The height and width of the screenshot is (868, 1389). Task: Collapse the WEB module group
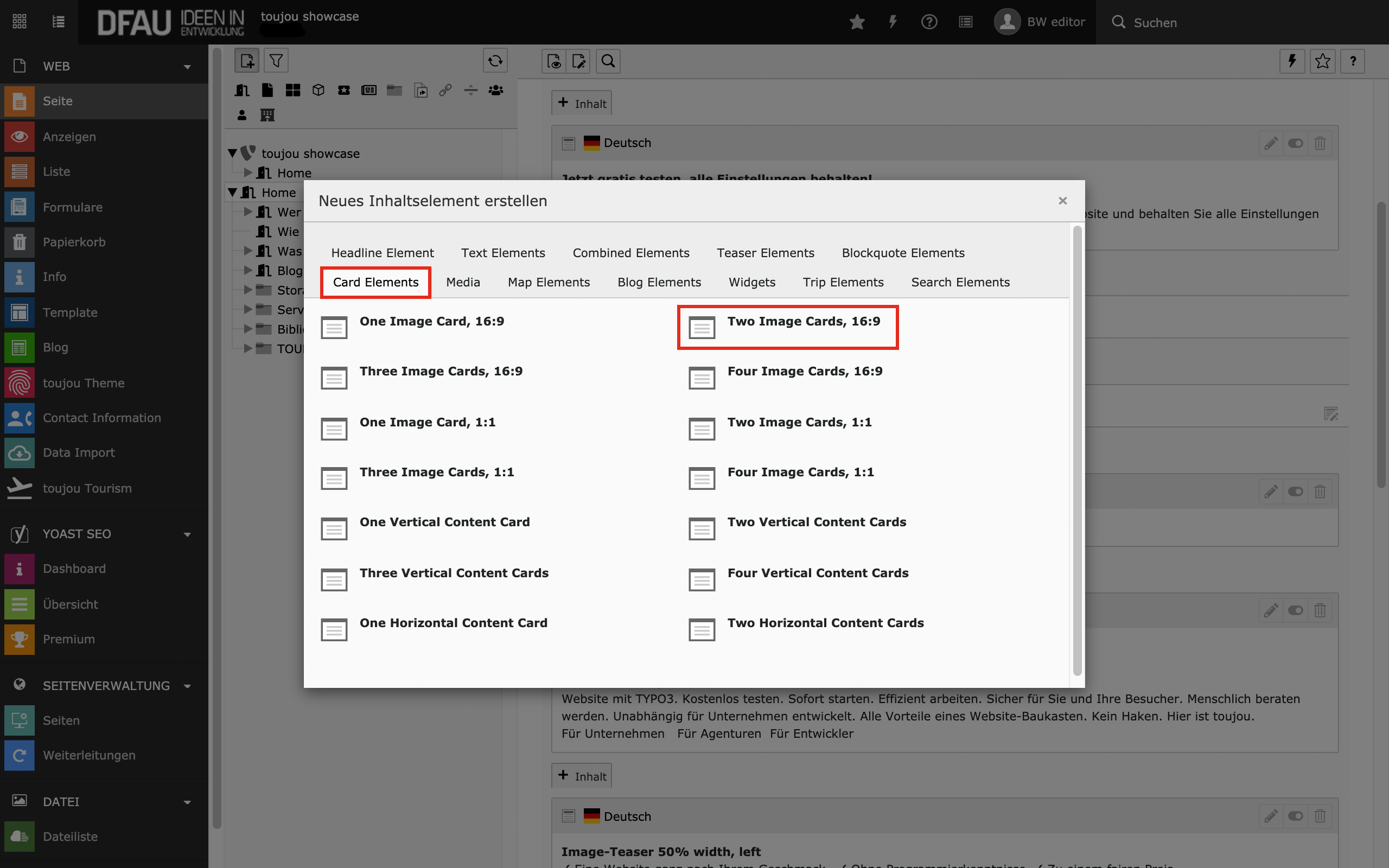(187, 67)
